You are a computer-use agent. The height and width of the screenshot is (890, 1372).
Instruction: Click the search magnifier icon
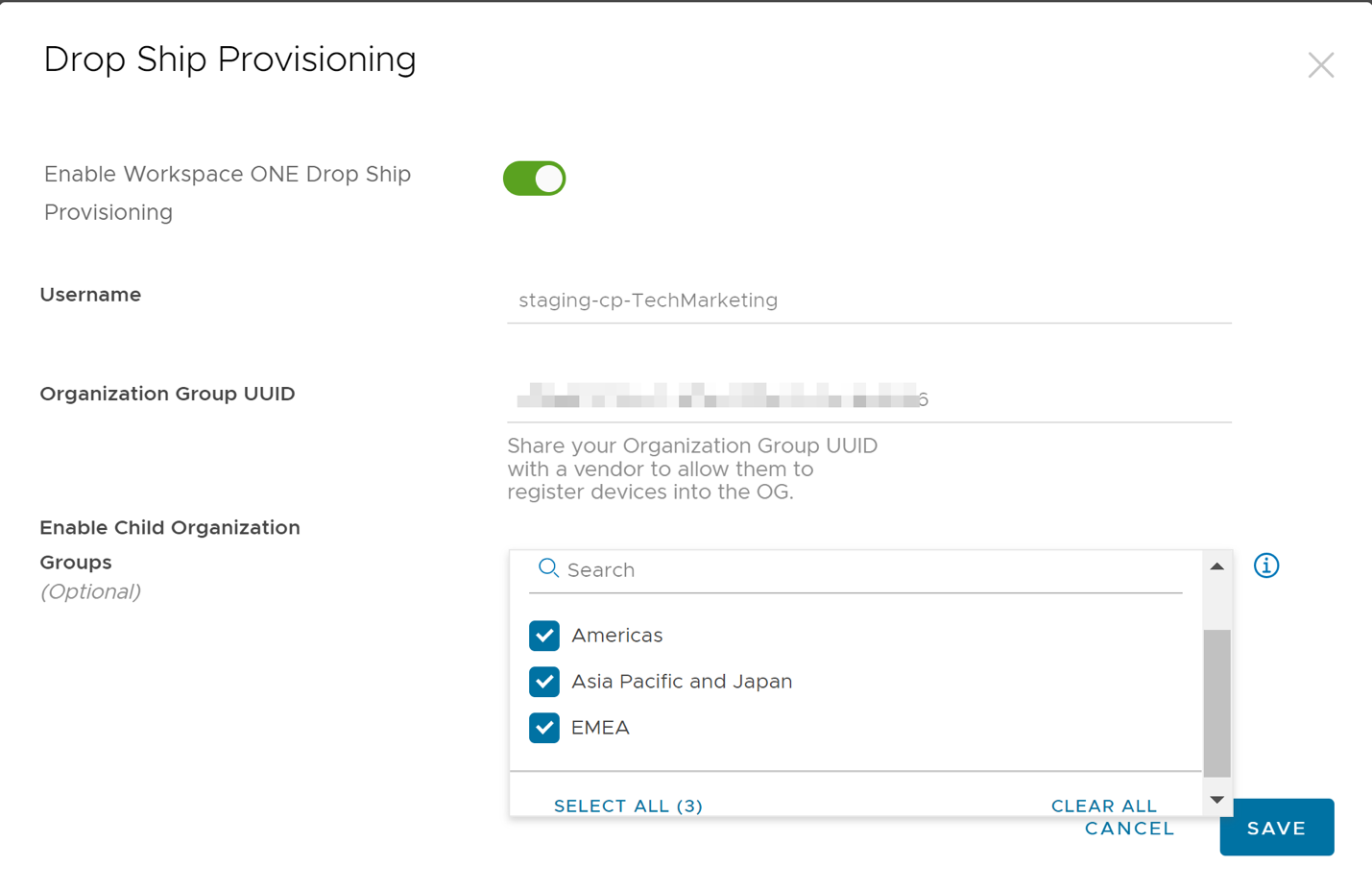[546, 567]
